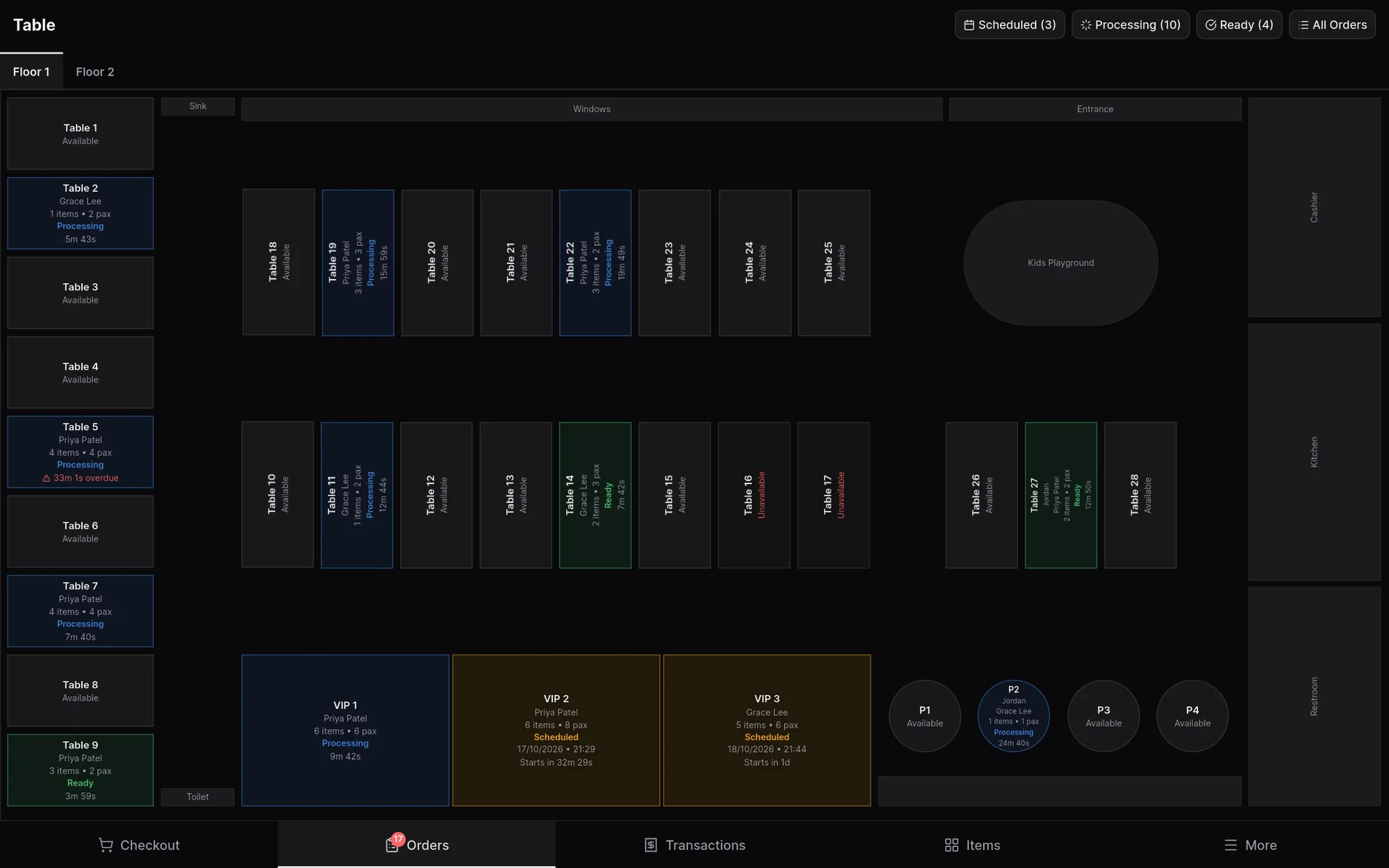The height and width of the screenshot is (868, 1389).
Task: Open VIP 2 scheduled reservation
Action: [x=556, y=731]
